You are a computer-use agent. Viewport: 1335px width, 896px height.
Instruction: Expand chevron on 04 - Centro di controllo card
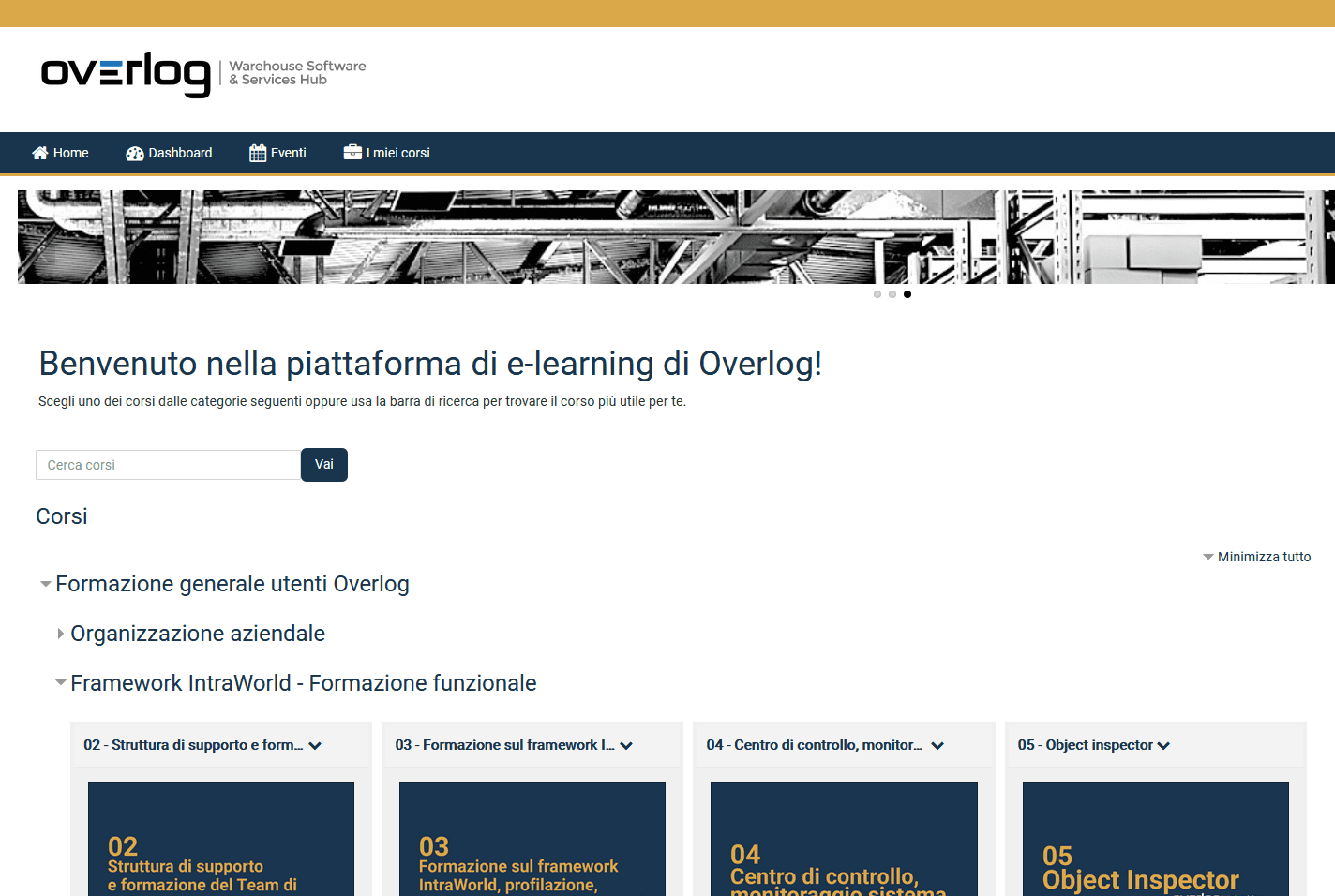coord(937,746)
